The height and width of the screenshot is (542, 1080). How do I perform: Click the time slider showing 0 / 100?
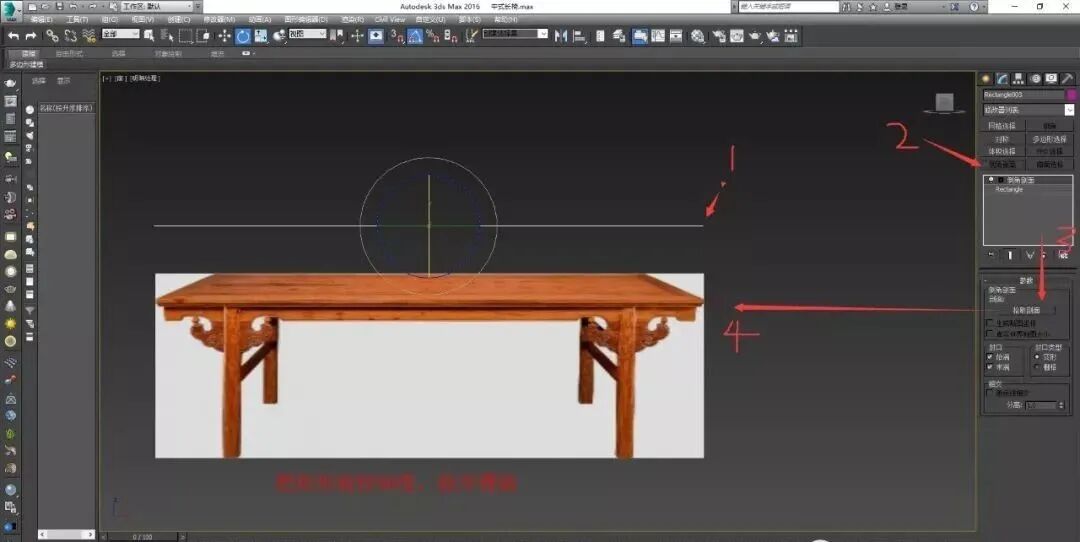click(143, 536)
